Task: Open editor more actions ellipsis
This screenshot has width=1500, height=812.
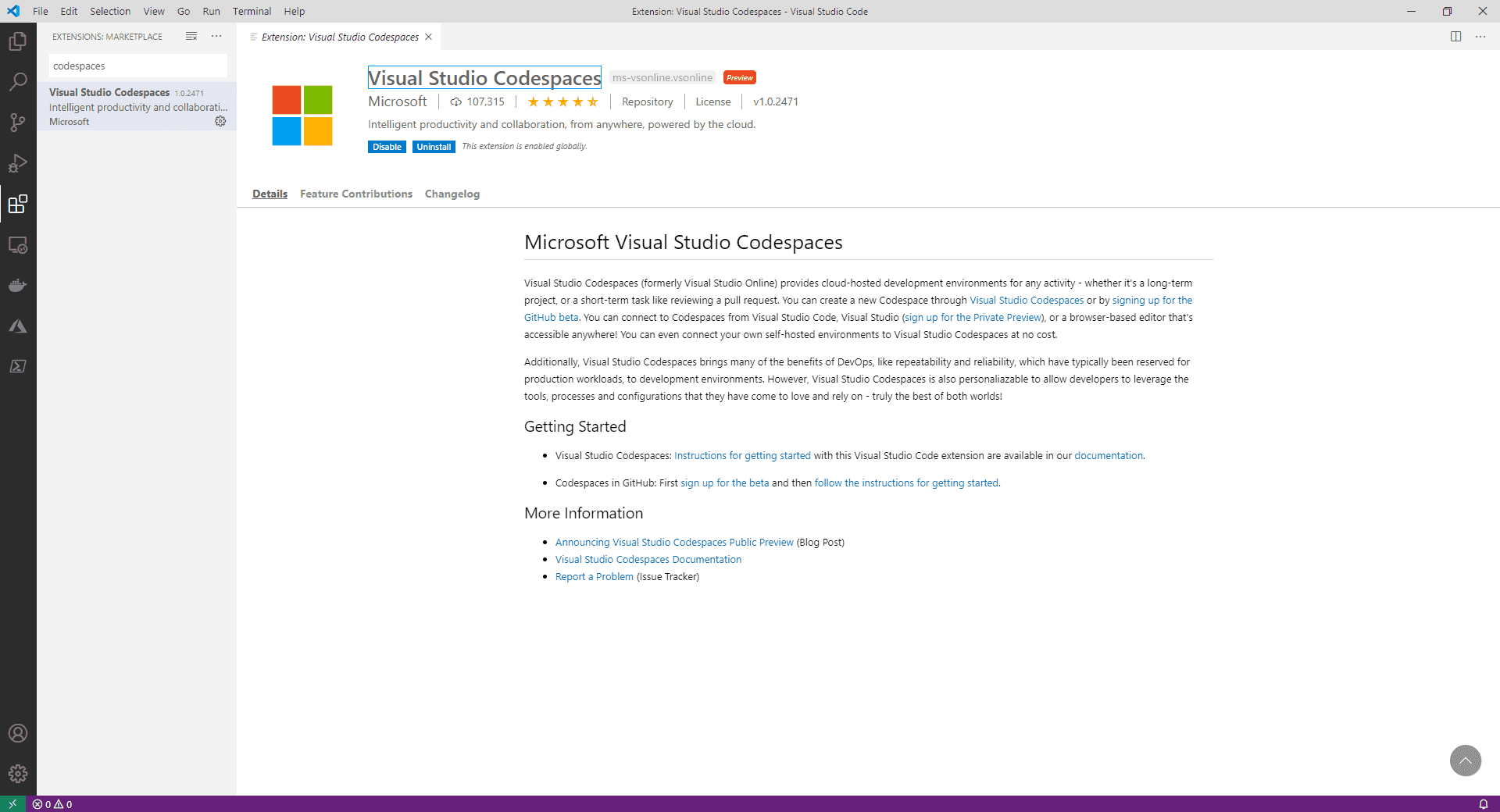Action: tap(1480, 37)
